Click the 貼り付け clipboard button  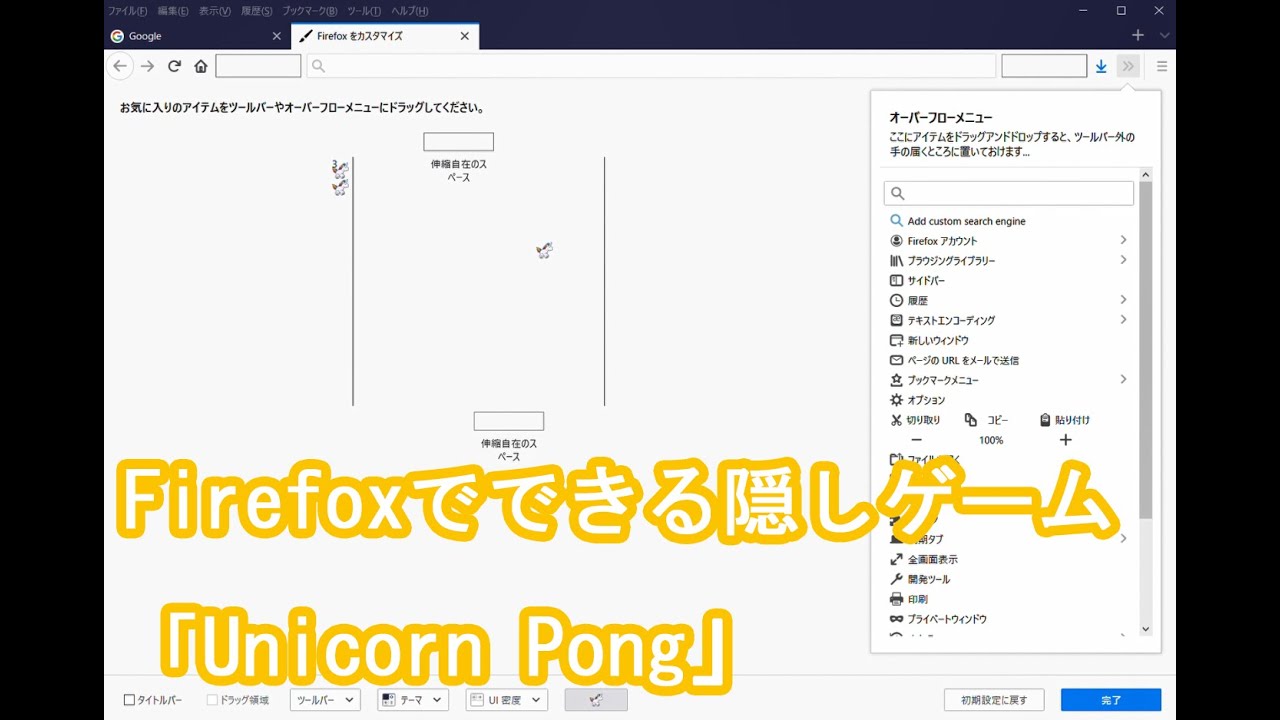coord(1064,420)
